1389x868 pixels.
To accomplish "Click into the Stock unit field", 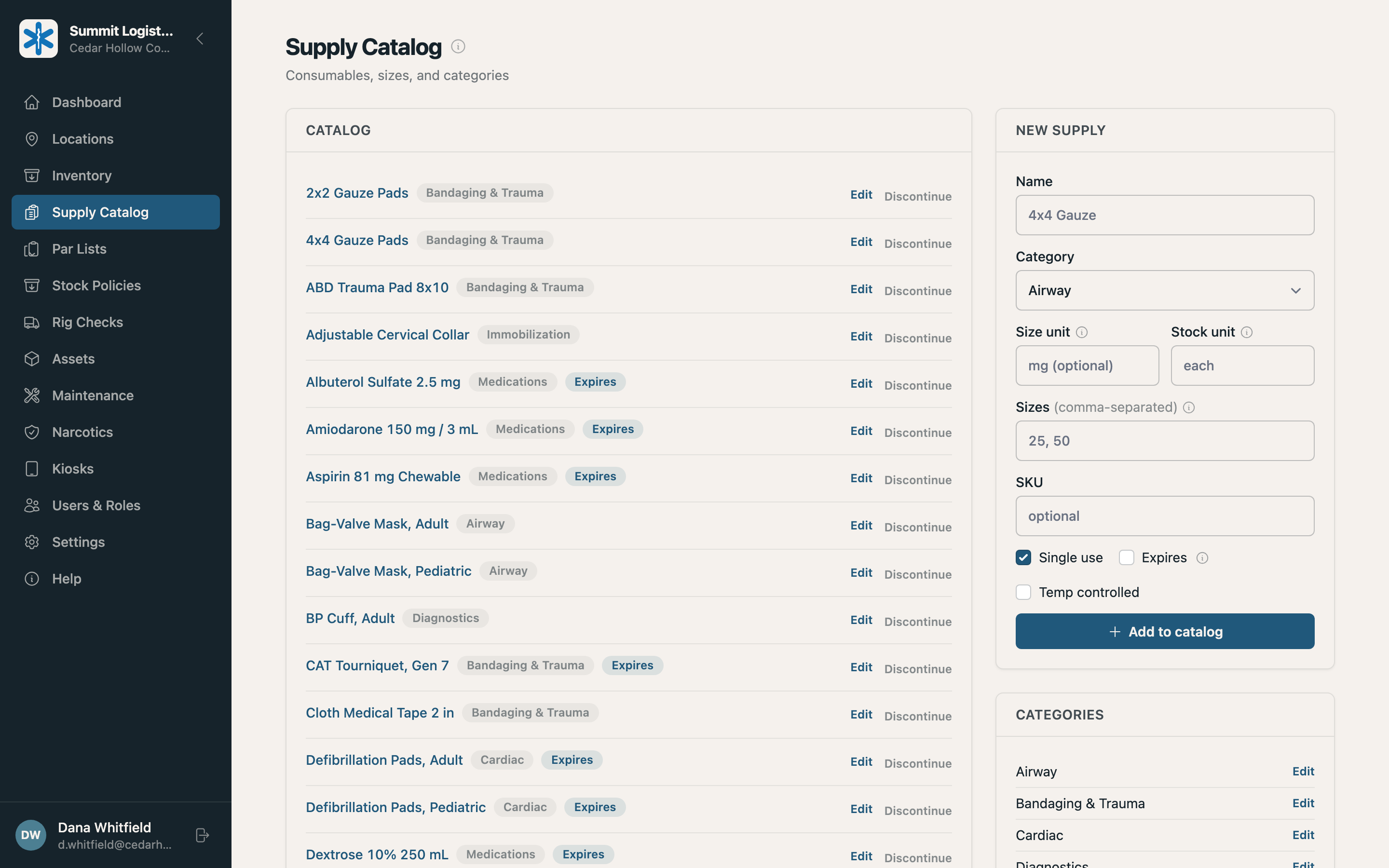I will coord(1243,366).
